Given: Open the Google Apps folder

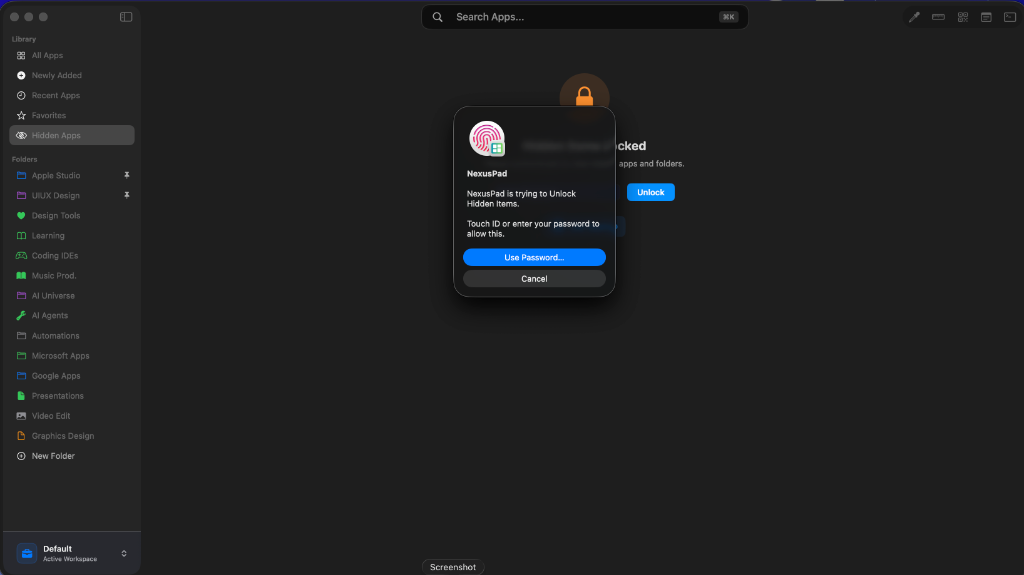Looking at the screenshot, I should [72, 376].
